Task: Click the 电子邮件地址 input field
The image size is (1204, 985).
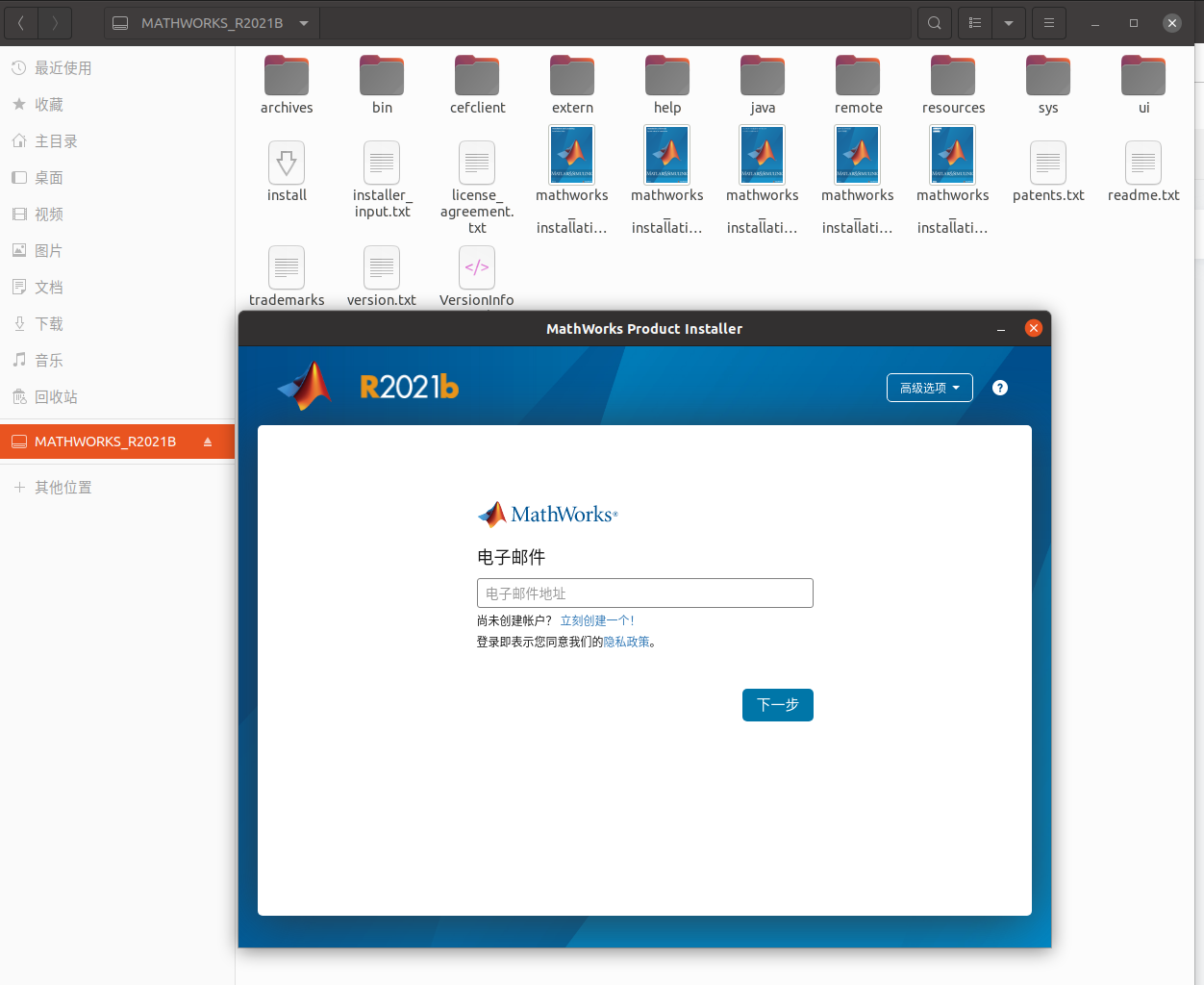Action: pos(645,594)
